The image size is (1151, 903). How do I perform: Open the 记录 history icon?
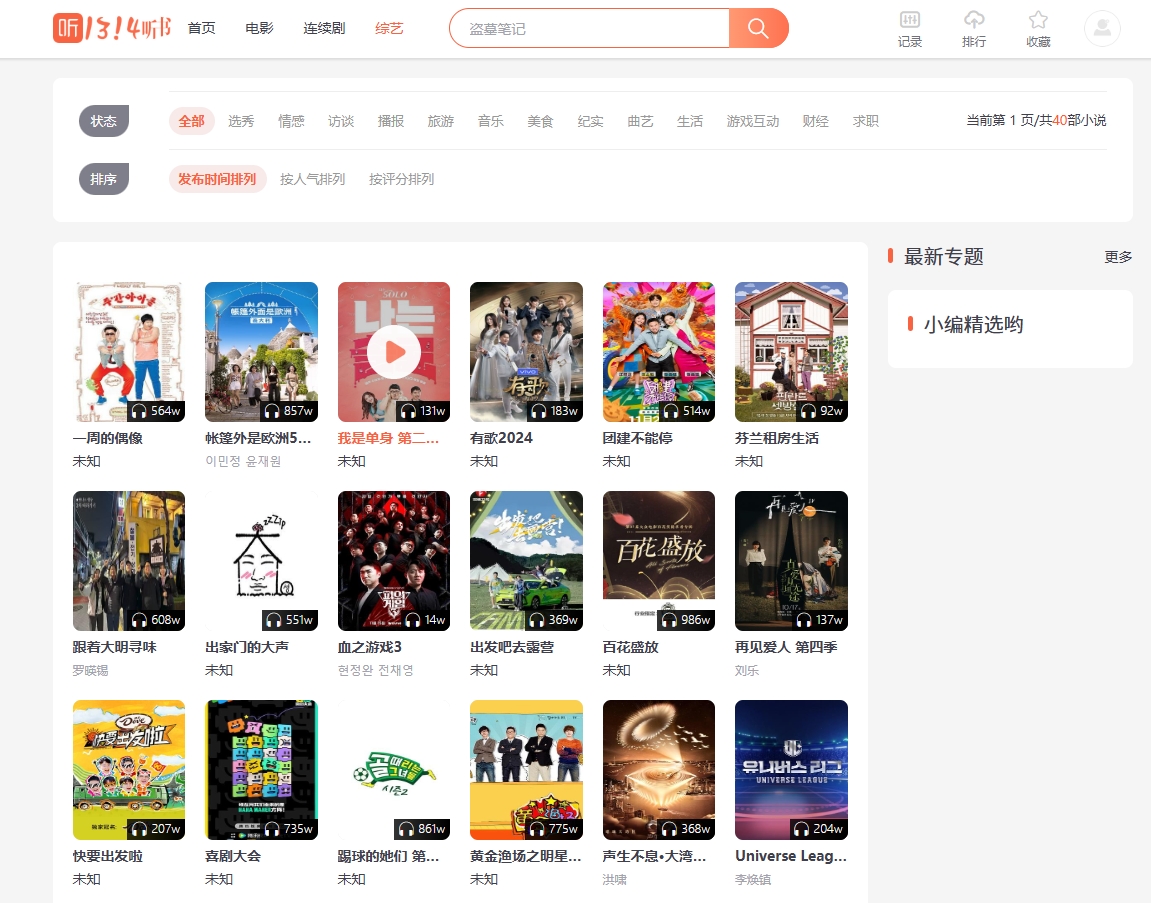click(x=909, y=29)
